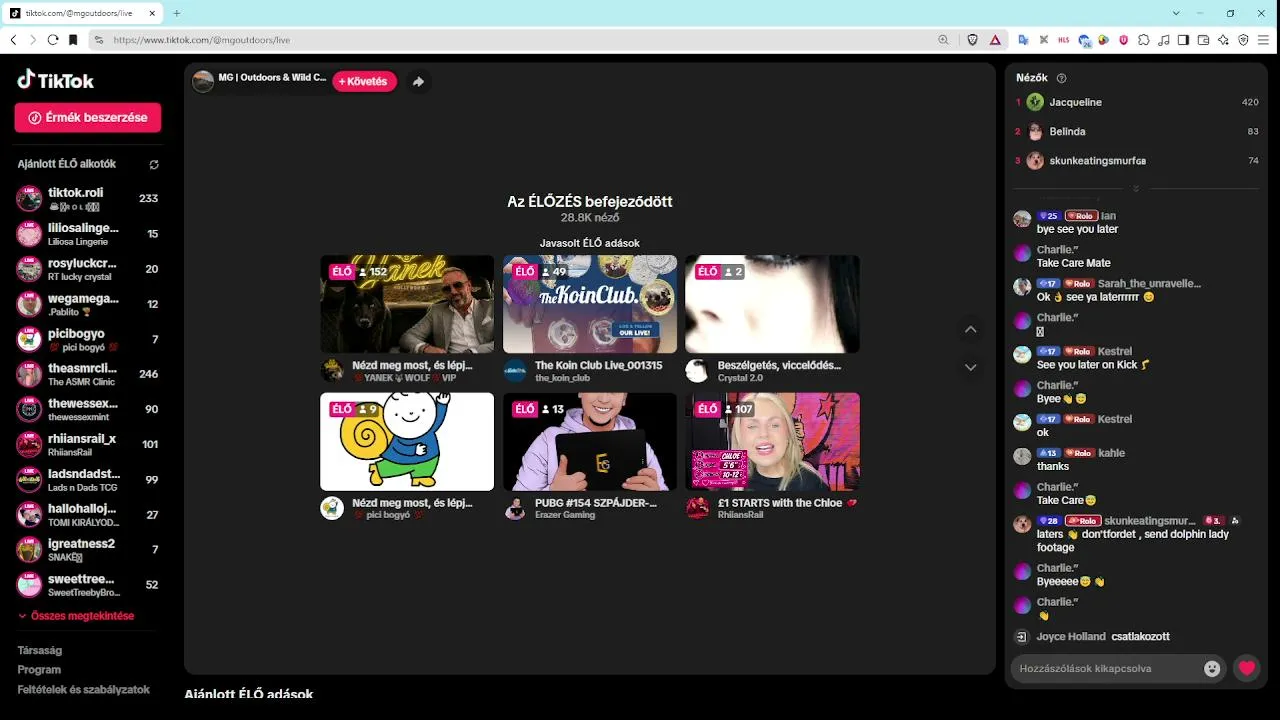Reload the TikTok live page
The width and height of the screenshot is (1280, 720).
tap(53, 40)
